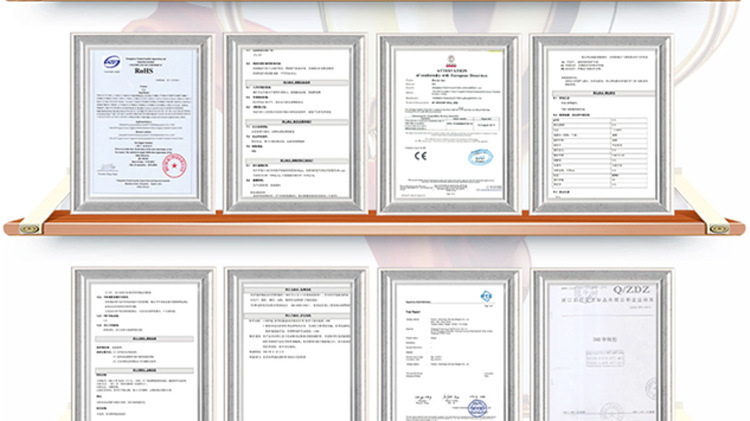Select the Q/ZDZ standard document frame
Screen dimensions: 750x421
[x=602, y=344]
